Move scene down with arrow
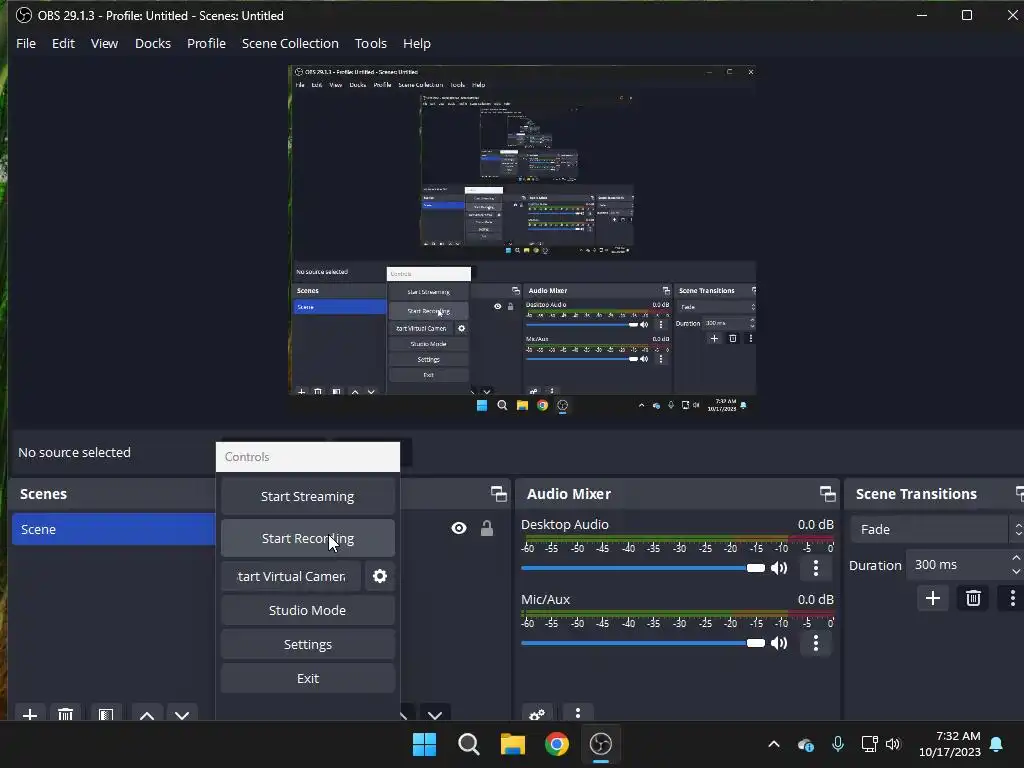Viewport: 1024px width, 768px height. tap(182, 714)
